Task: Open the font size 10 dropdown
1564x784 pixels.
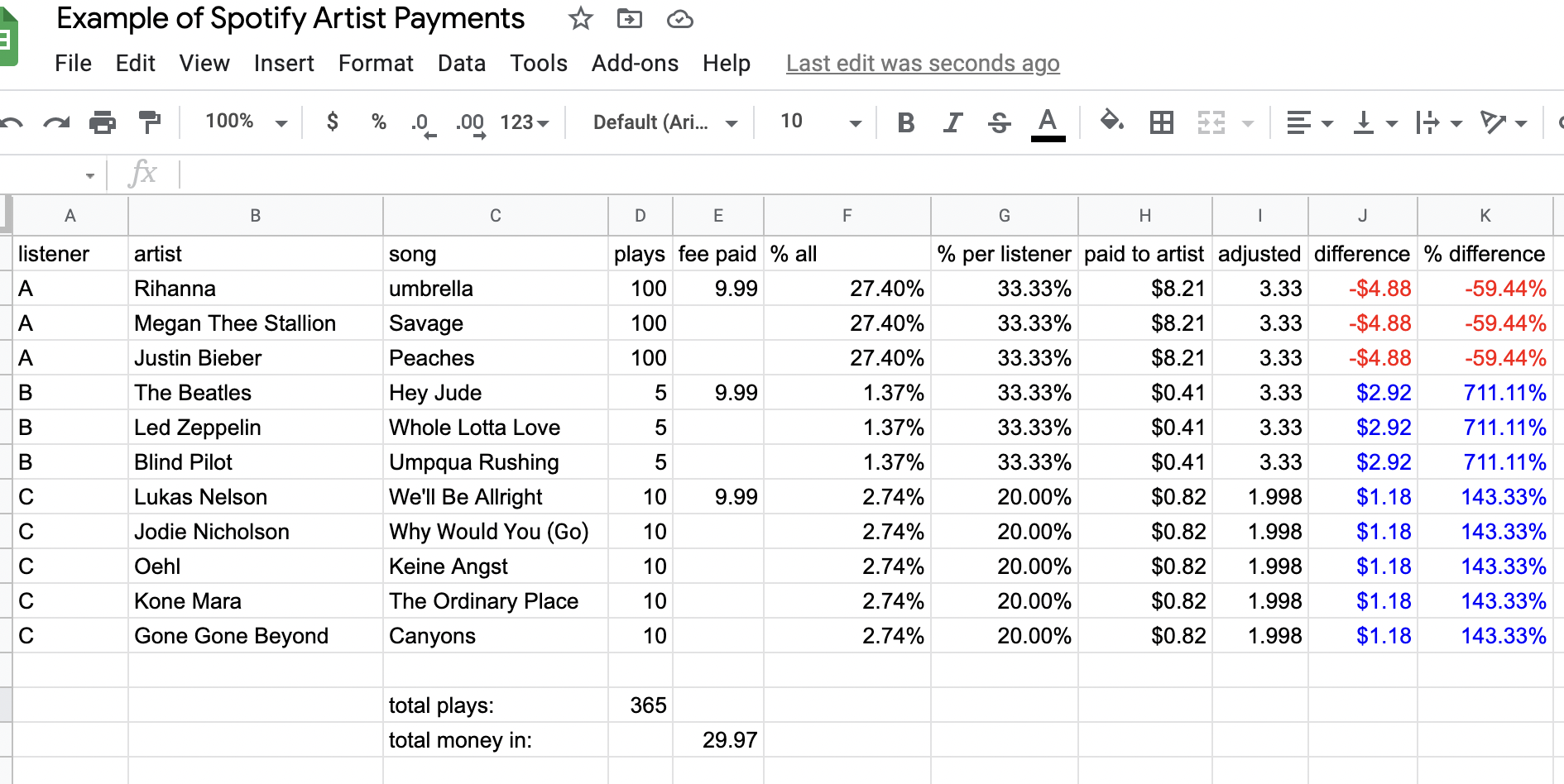Action: coord(820,122)
